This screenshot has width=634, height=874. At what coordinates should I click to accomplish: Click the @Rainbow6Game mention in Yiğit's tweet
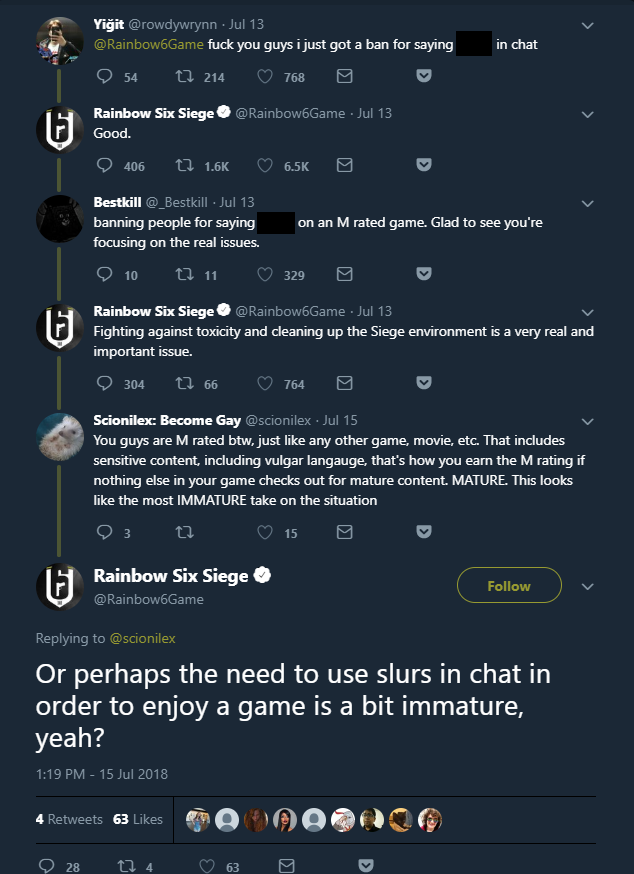[x=149, y=45]
